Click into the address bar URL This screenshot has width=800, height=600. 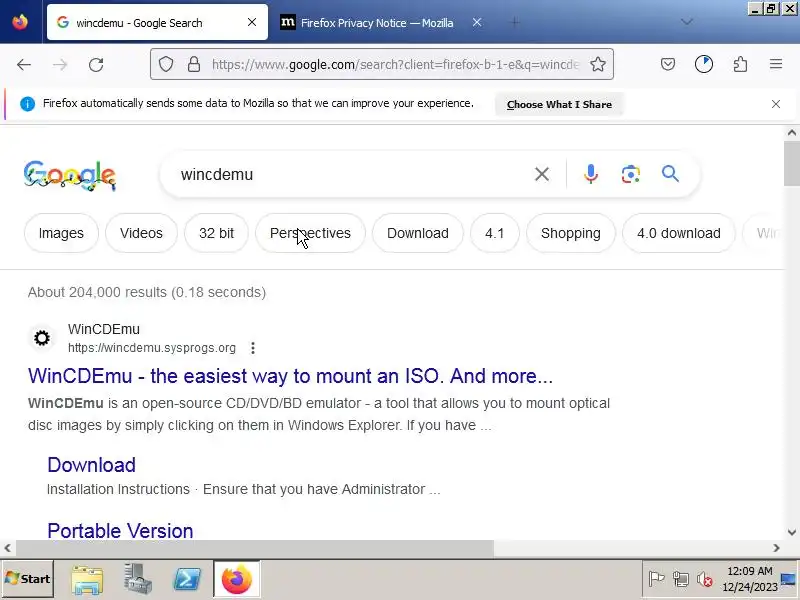tap(395, 65)
